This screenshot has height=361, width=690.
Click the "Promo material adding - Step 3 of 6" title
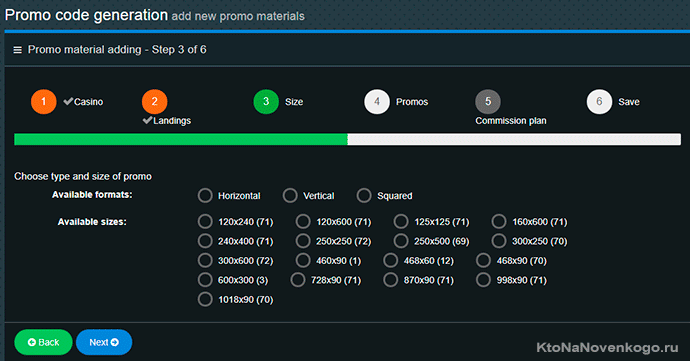tap(117, 49)
